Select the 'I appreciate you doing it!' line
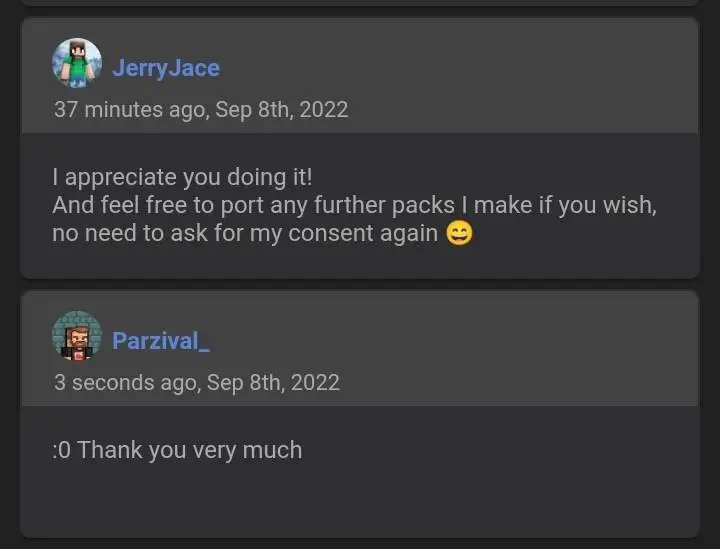The width and height of the screenshot is (720, 549). (182, 177)
